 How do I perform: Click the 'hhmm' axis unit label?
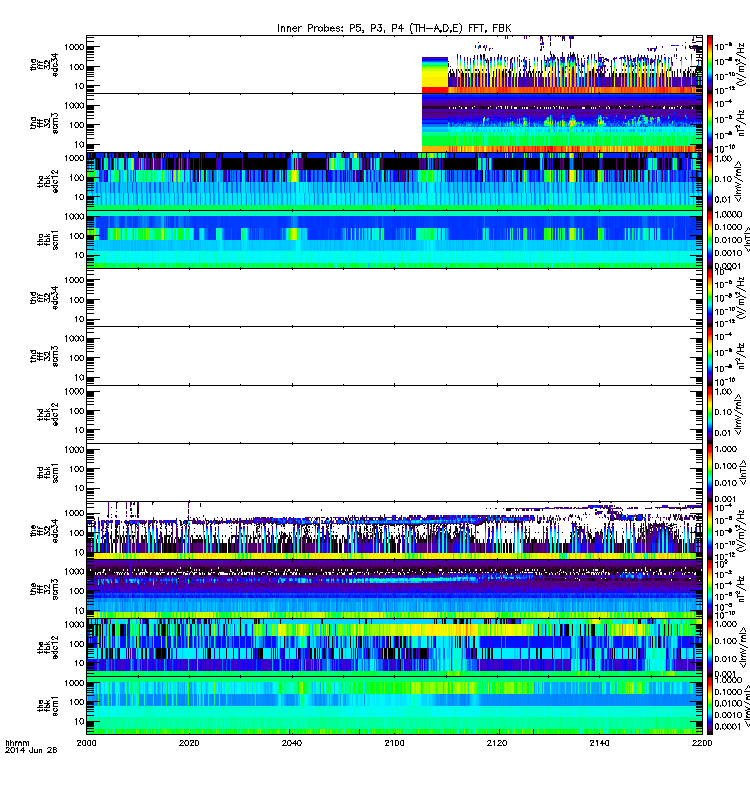(x=17, y=743)
